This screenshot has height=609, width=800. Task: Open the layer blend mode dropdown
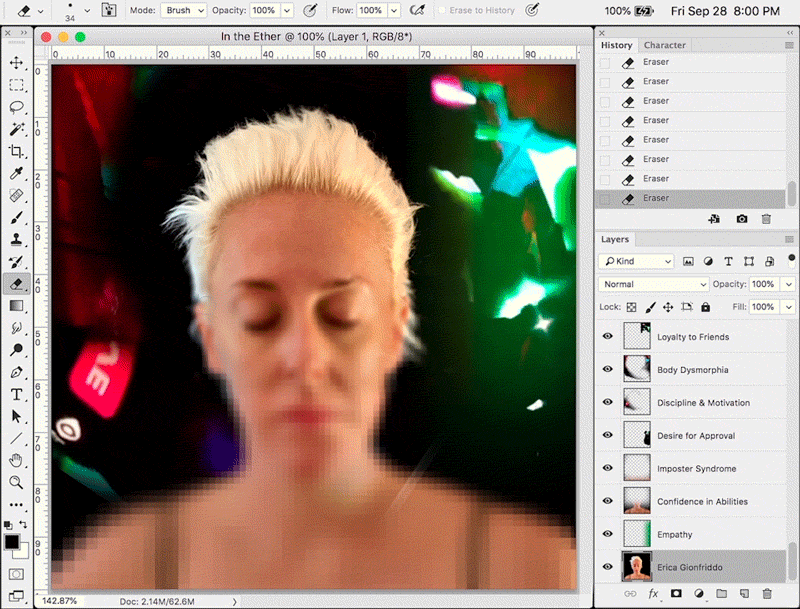[x=654, y=284]
